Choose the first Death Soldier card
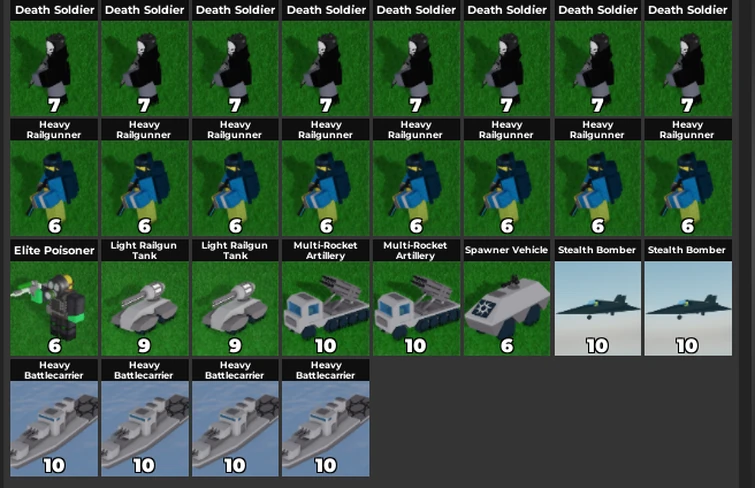 click(x=54, y=58)
